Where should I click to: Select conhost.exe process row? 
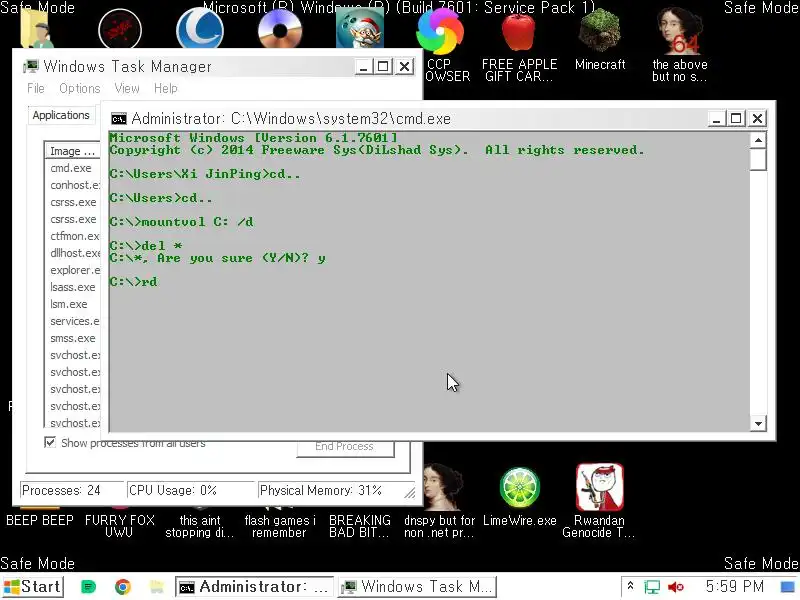(73, 185)
